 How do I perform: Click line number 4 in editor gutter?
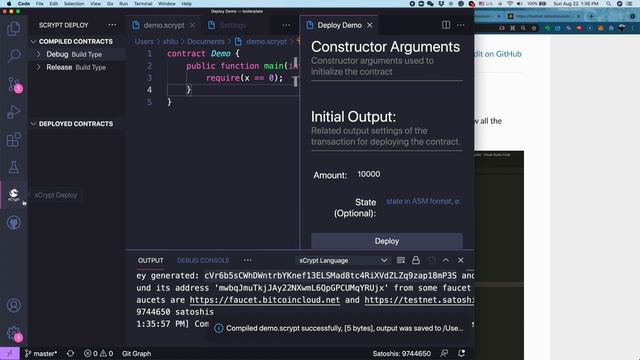click(x=149, y=90)
